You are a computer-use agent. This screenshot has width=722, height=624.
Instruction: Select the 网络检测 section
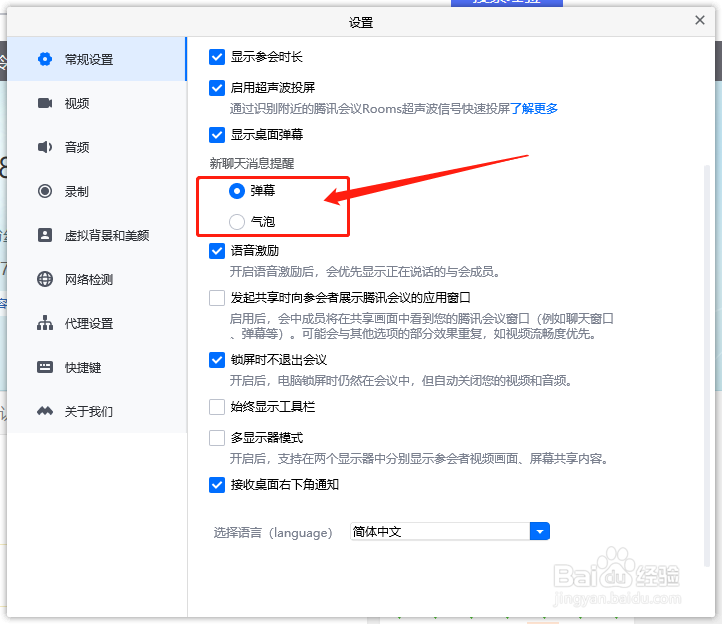pos(97,279)
